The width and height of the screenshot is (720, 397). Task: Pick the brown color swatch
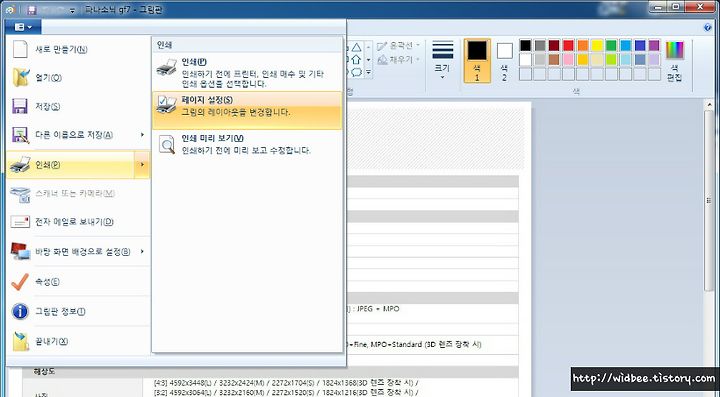tap(554, 60)
